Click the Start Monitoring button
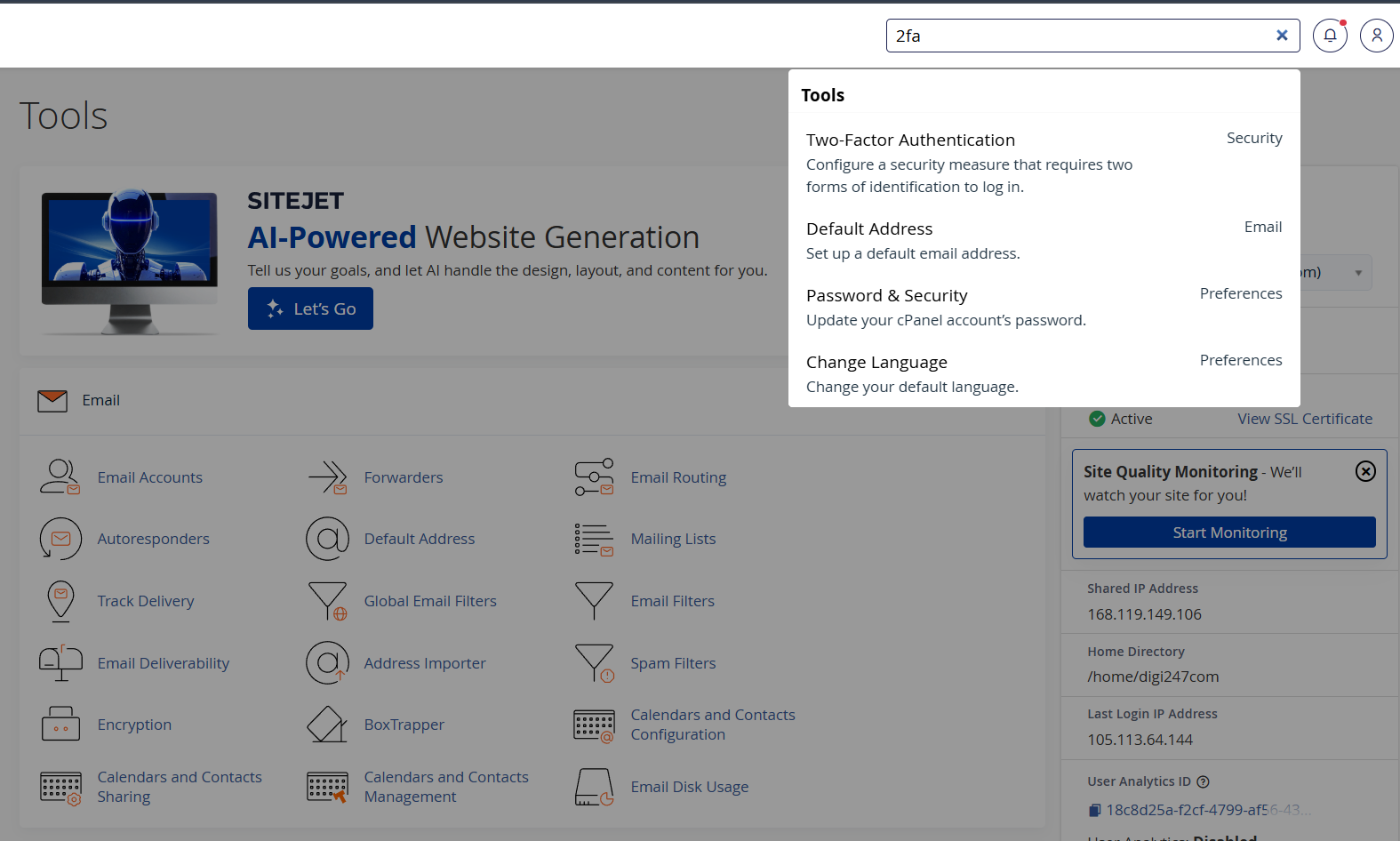The height and width of the screenshot is (841, 1400). [1229, 533]
